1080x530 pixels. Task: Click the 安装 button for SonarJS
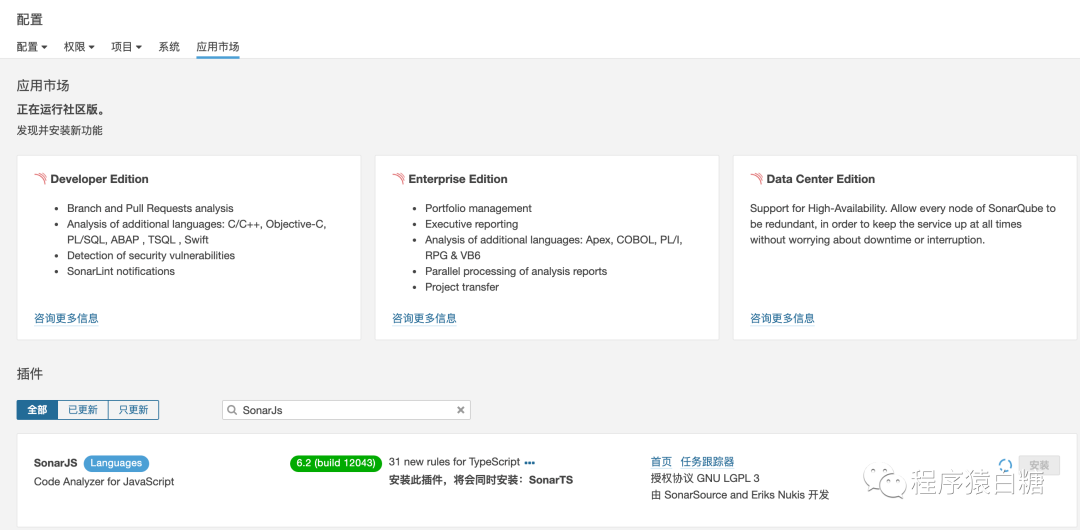[1039, 465]
